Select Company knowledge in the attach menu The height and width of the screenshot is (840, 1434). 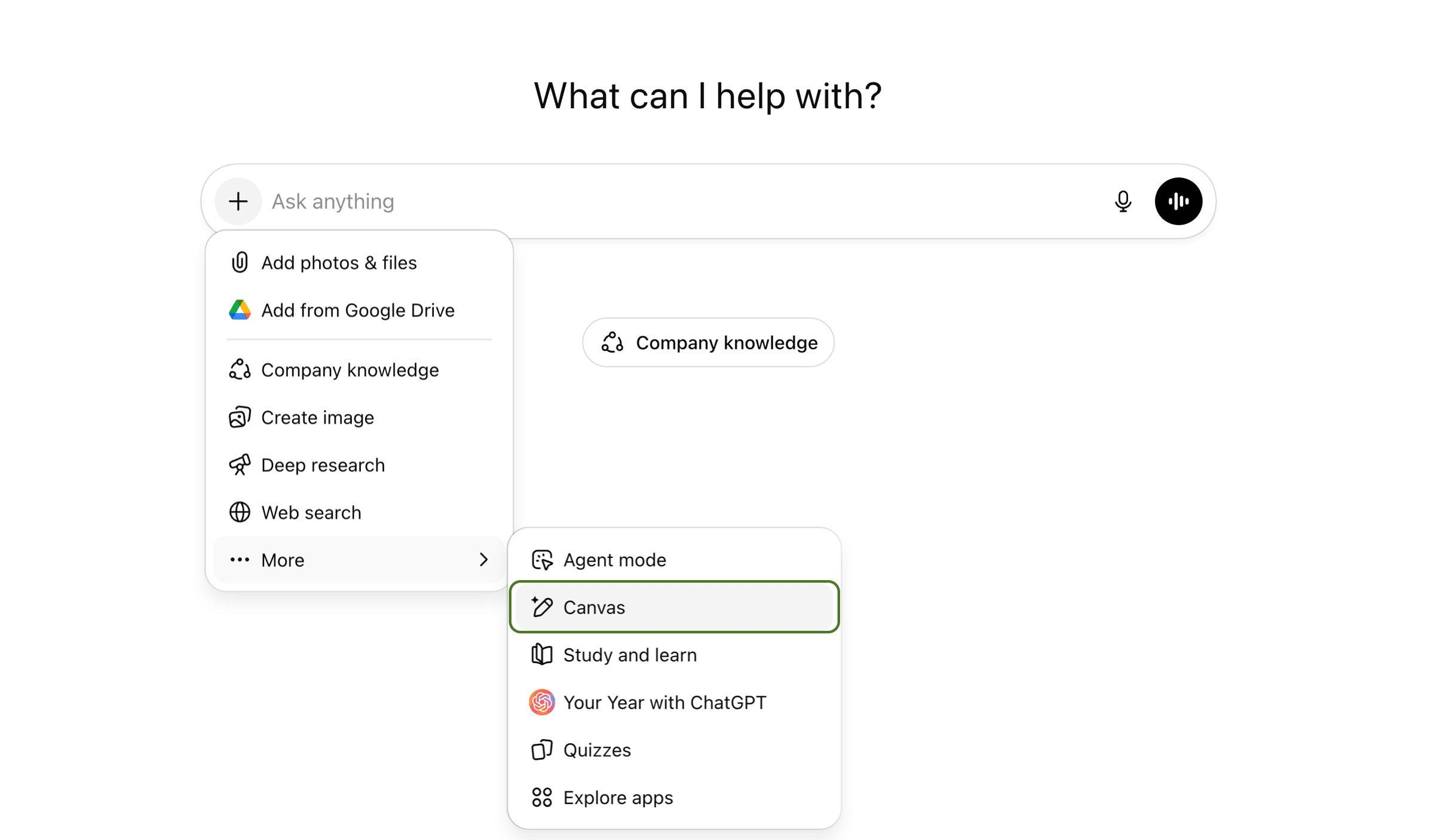350,370
